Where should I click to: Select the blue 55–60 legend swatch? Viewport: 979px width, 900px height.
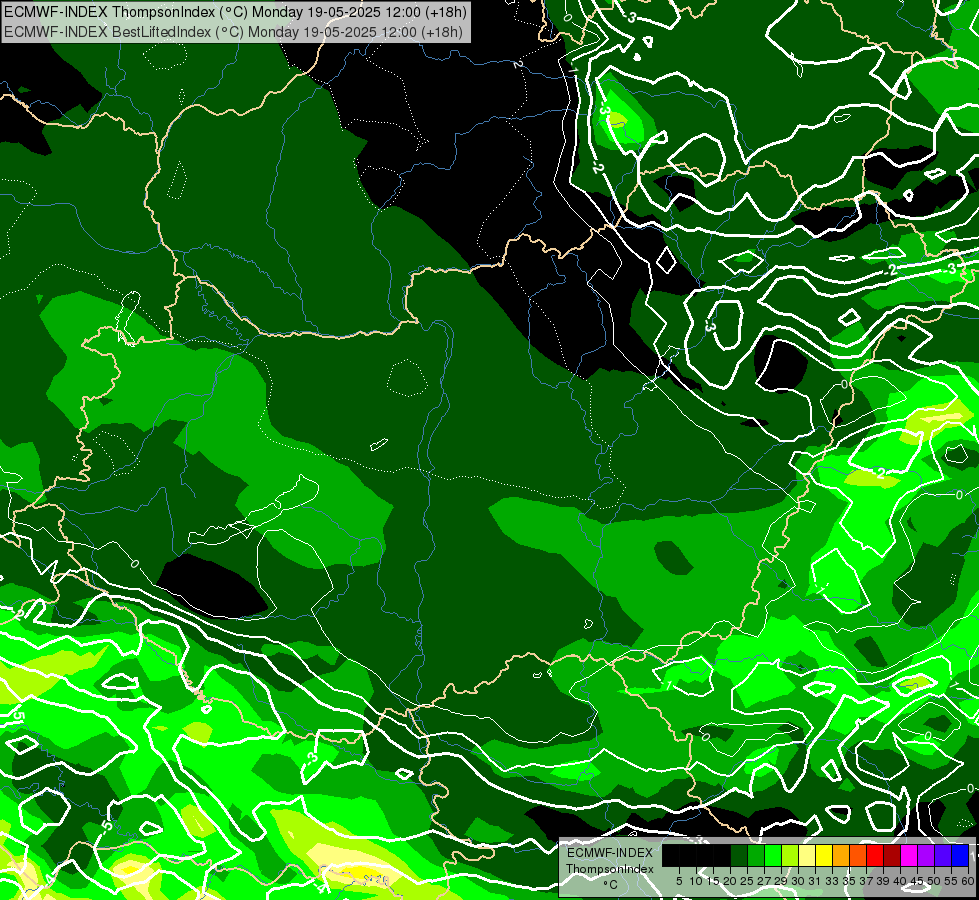point(960,856)
